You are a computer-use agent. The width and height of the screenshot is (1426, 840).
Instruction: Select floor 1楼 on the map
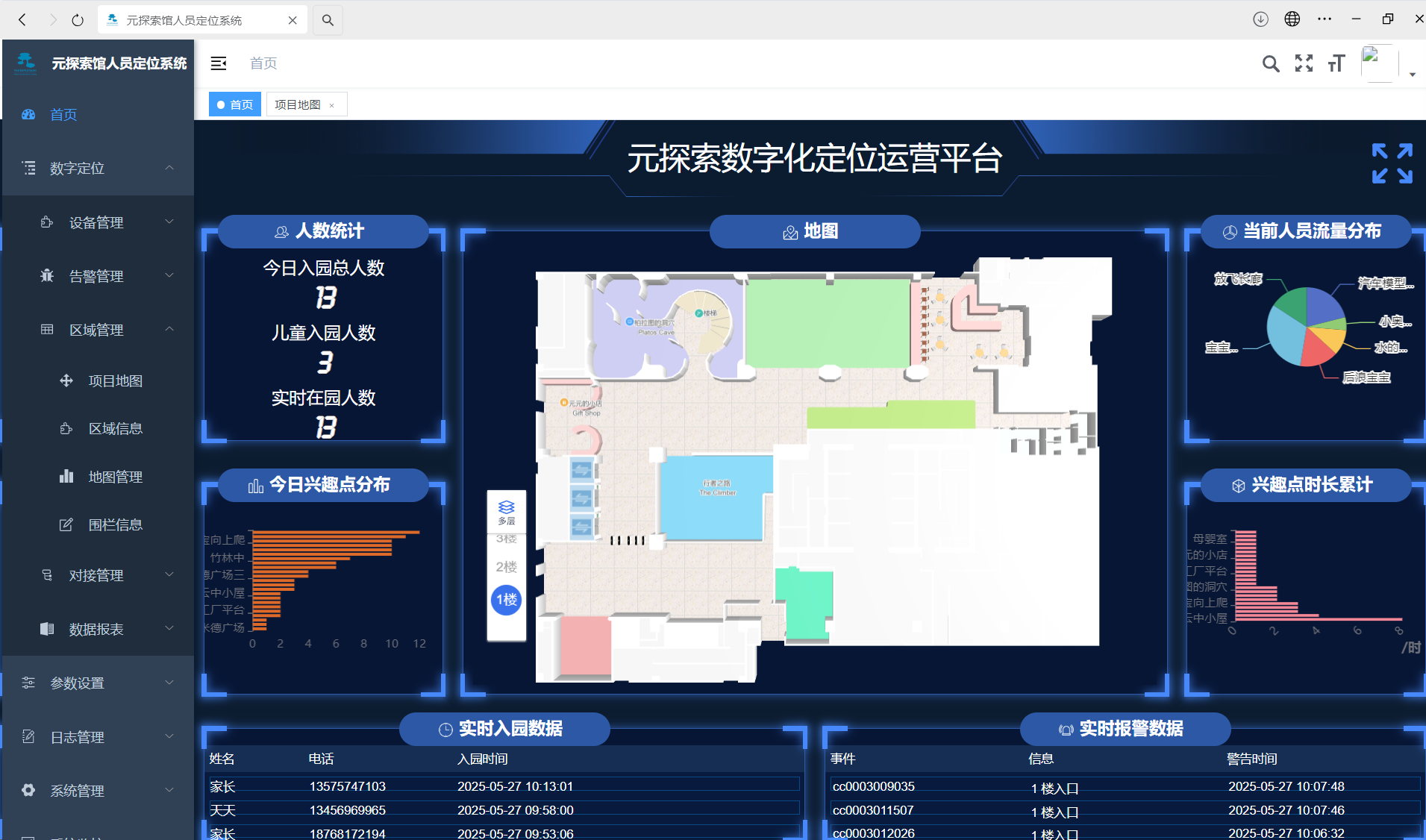point(506,600)
